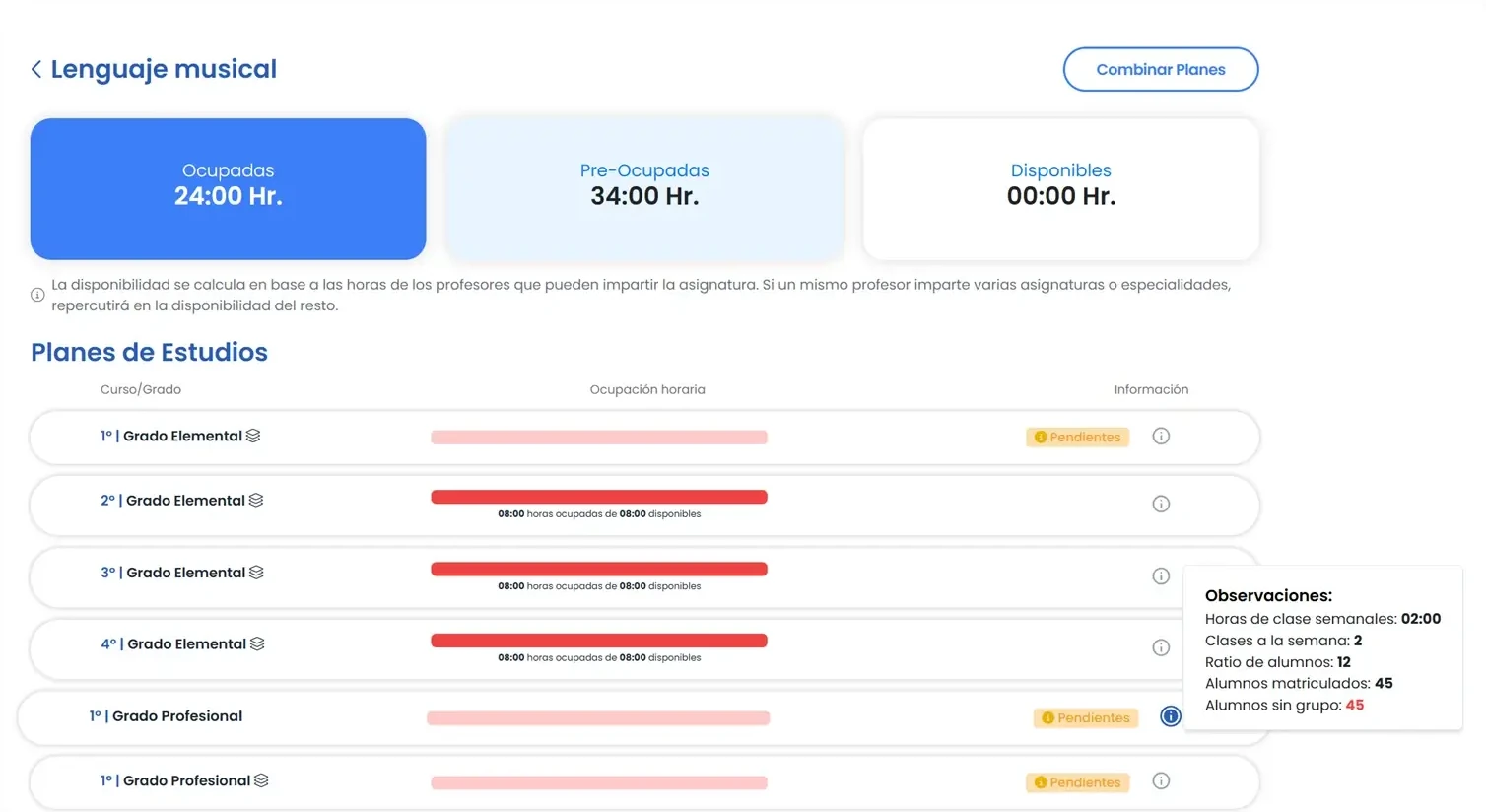Select the Ocupadas hours card
The height and width of the screenshot is (812, 1486).
pyautogui.click(x=228, y=188)
